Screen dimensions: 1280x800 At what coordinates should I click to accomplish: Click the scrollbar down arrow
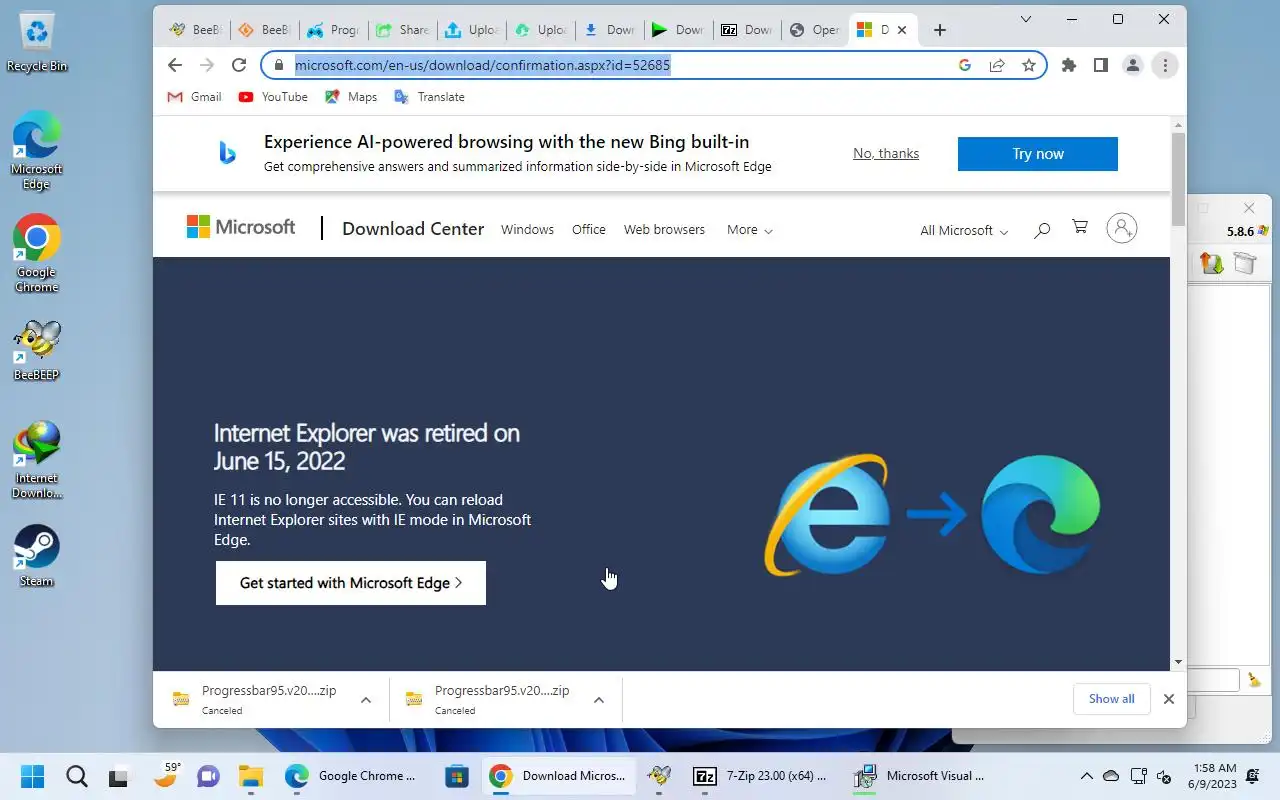(x=1178, y=662)
